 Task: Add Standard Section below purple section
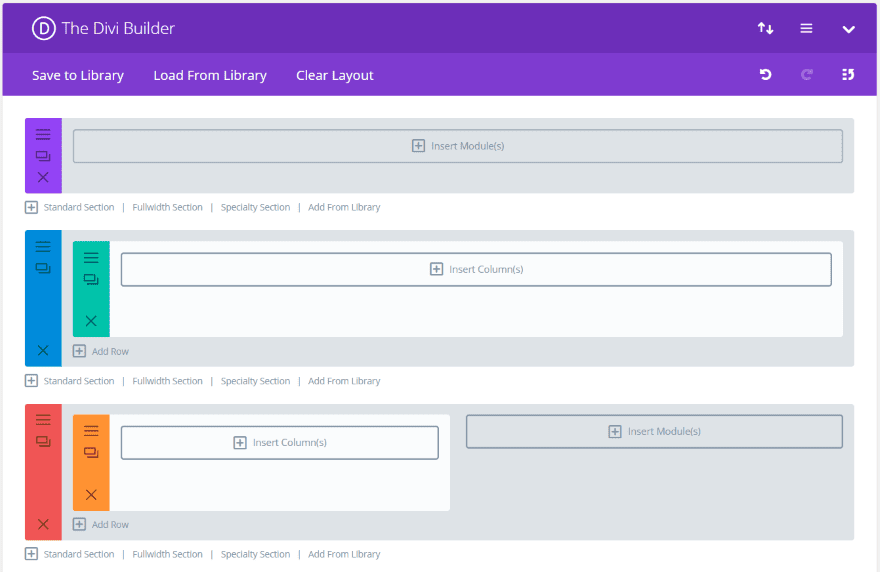pos(79,207)
